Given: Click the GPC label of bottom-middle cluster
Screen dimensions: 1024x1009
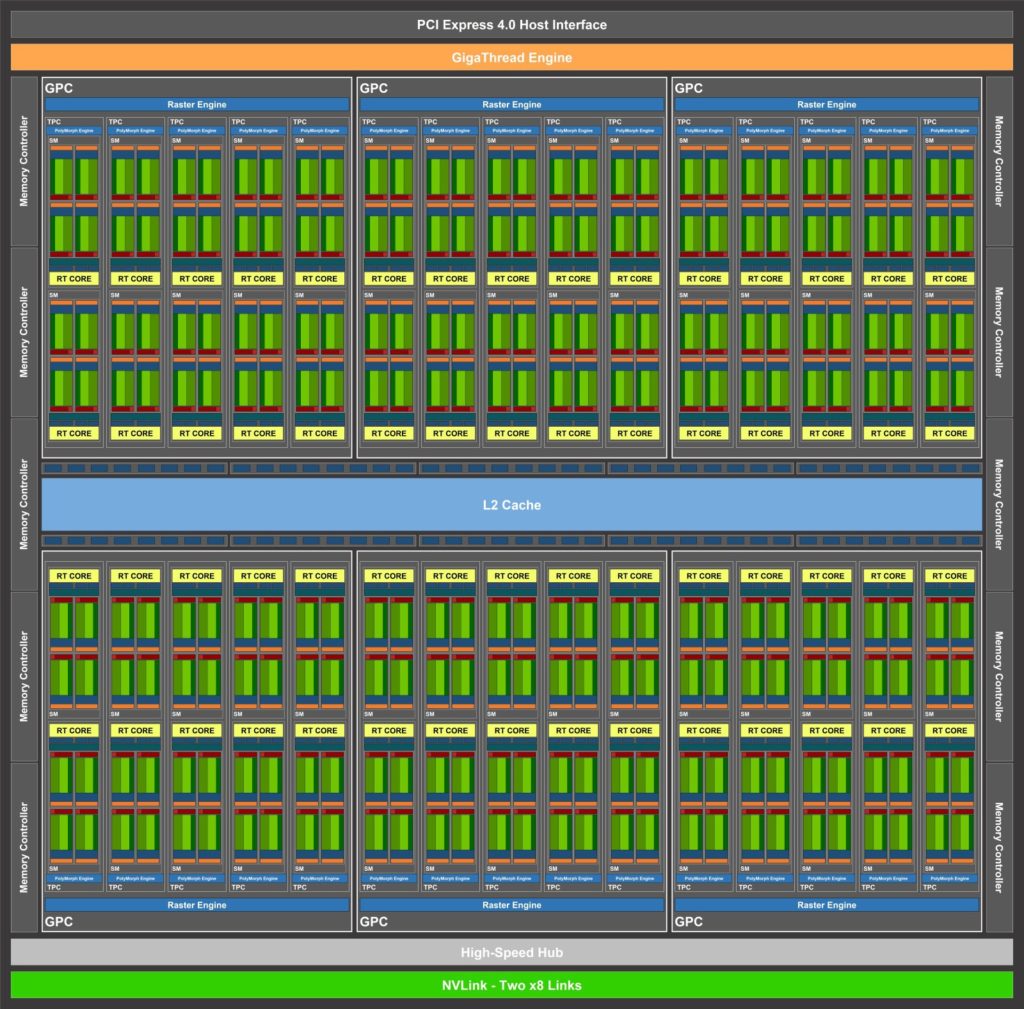Looking at the screenshot, I should click(374, 921).
